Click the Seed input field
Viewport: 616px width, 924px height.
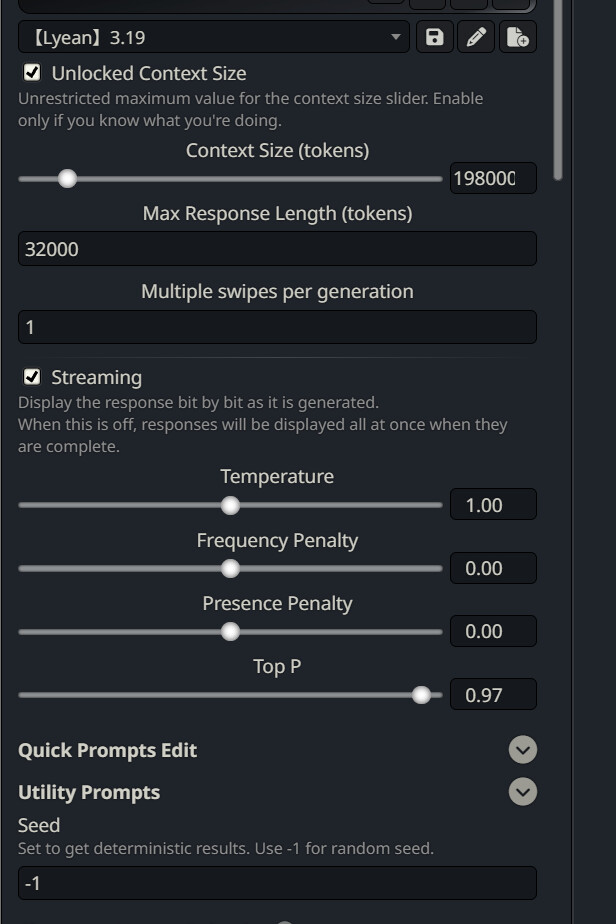pos(277,883)
